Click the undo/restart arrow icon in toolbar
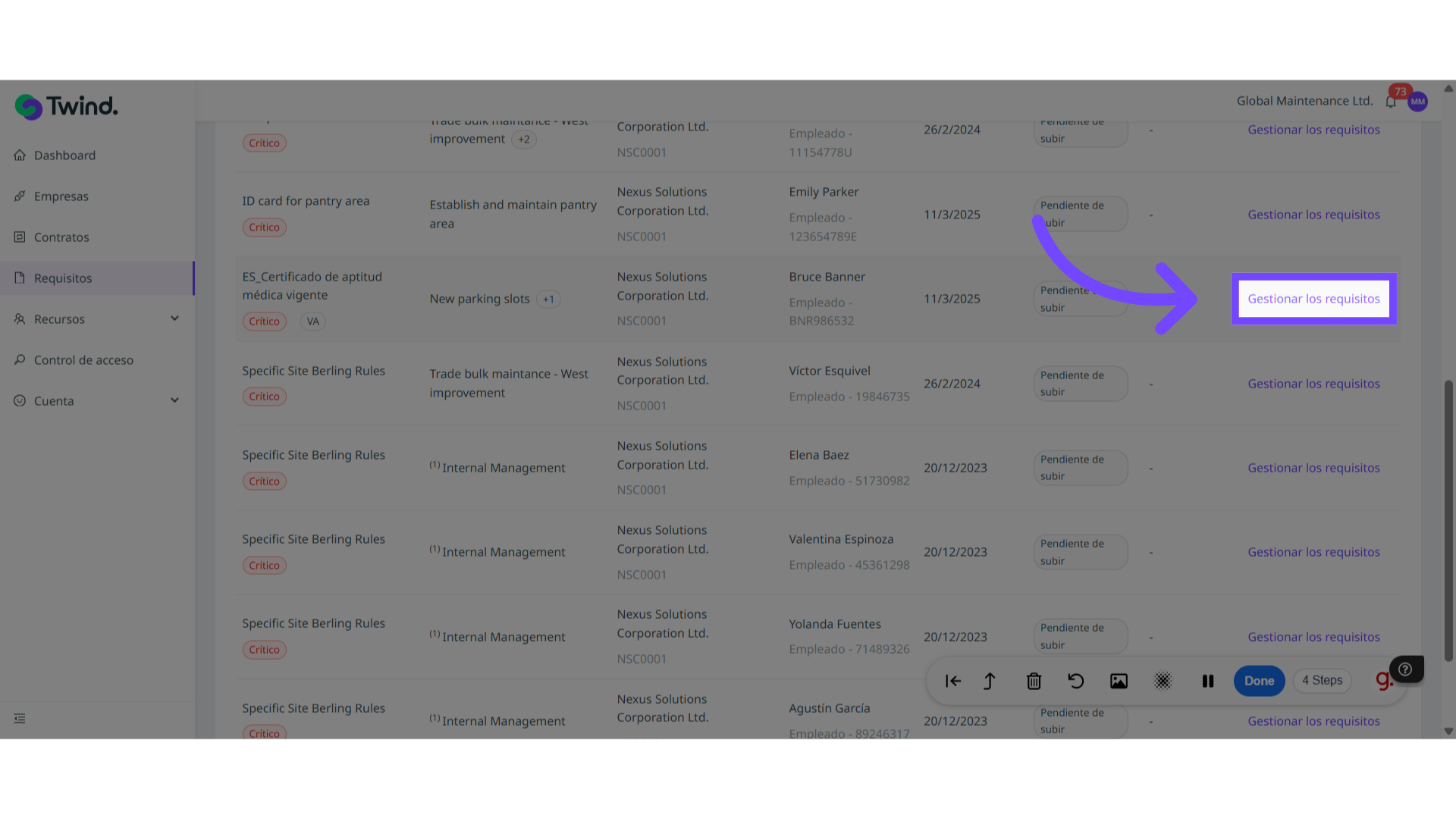The width and height of the screenshot is (1456, 819). (1075, 681)
